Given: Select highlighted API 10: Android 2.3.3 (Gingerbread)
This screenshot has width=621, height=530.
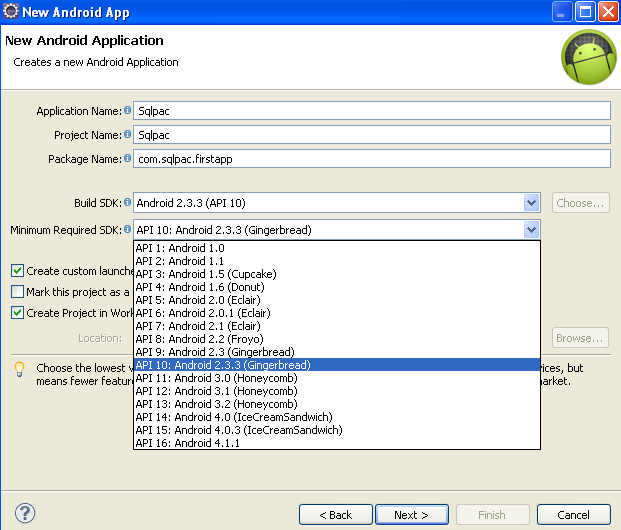Looking at the screenshot, I should tap(337, 365).
